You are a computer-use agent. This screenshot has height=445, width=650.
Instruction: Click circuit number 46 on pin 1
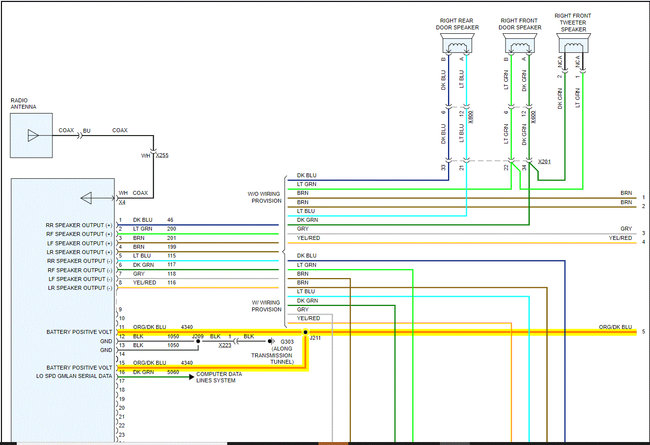(x=170, y=220)
